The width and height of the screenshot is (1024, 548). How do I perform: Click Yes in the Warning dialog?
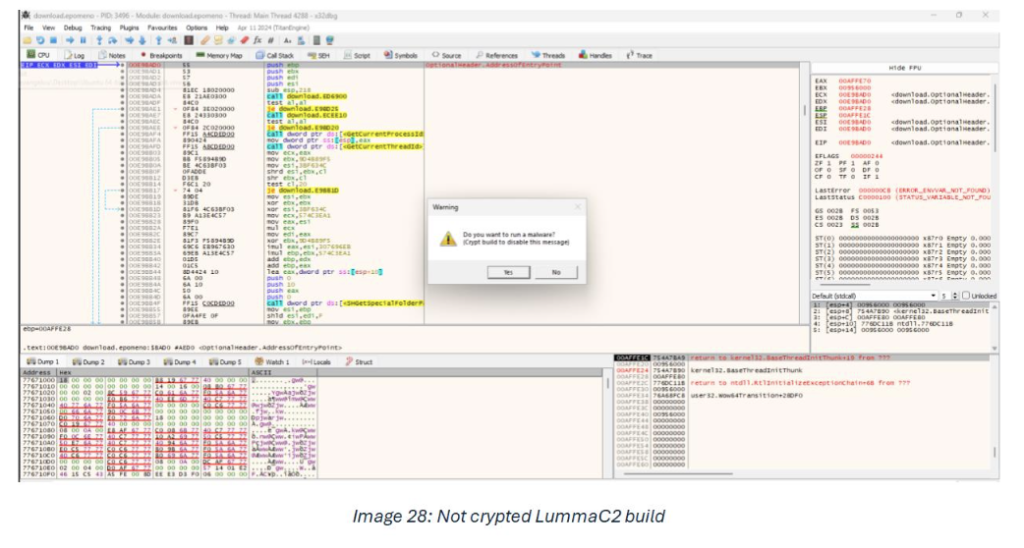coord(507,272)
